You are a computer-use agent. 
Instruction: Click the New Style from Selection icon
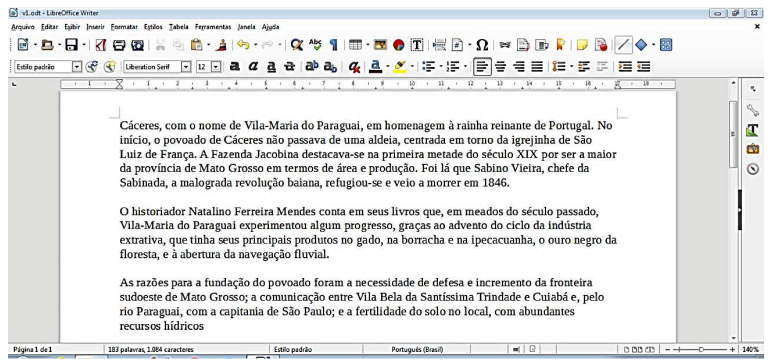click(x=110, y=67)
